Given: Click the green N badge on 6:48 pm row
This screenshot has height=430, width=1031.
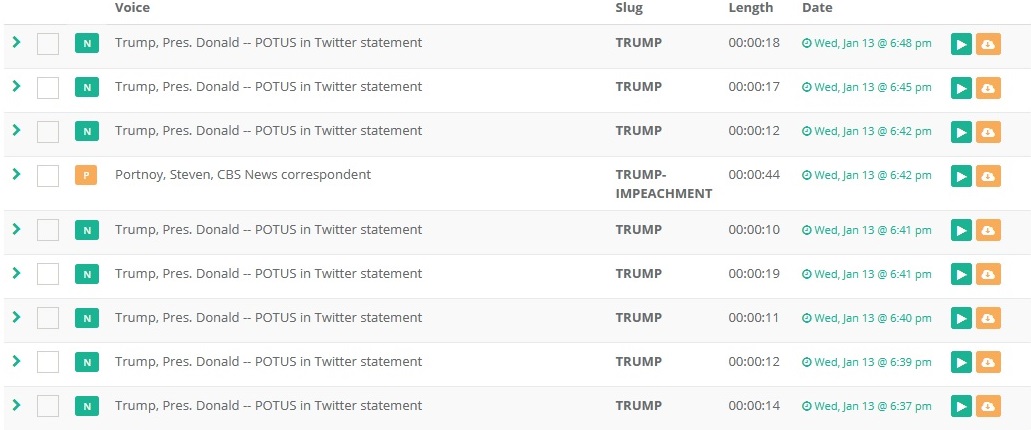Looking at the screenshot, I should click(87, 44).
